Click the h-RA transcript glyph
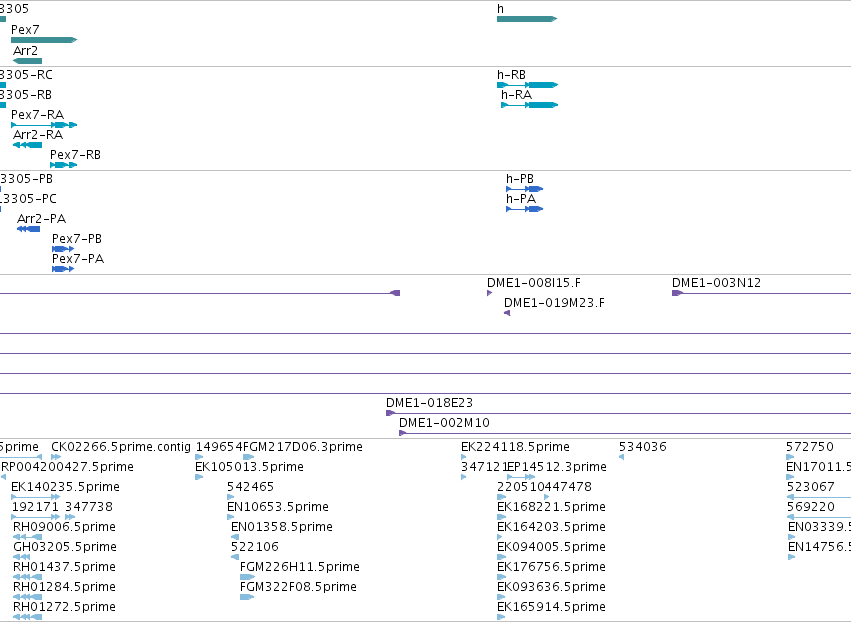The width and height of the screenshot is (851, 622). point(530,105)
